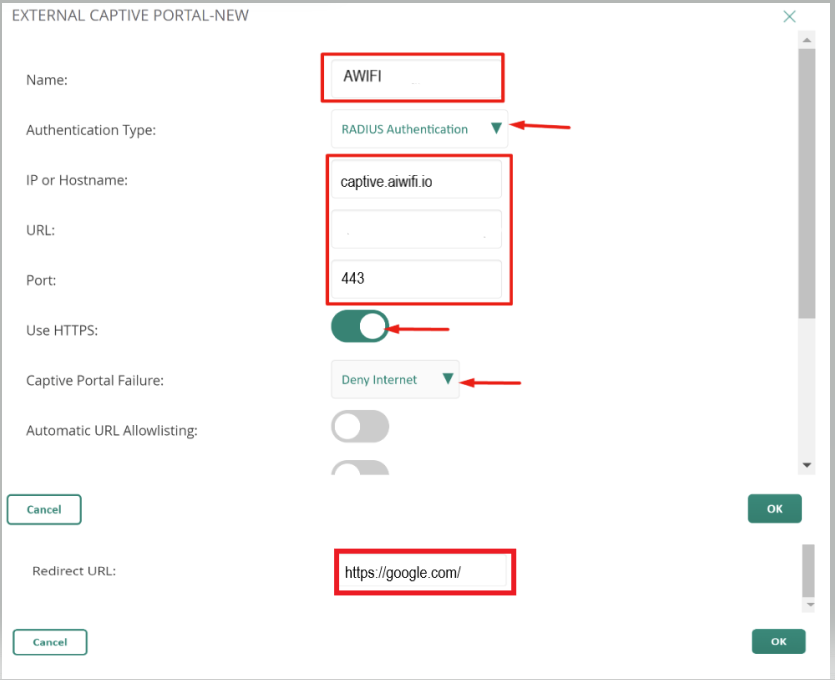The width and height of the screenshot is (835, 680).
Task: Click the empty URL input field
Action: 416,230
